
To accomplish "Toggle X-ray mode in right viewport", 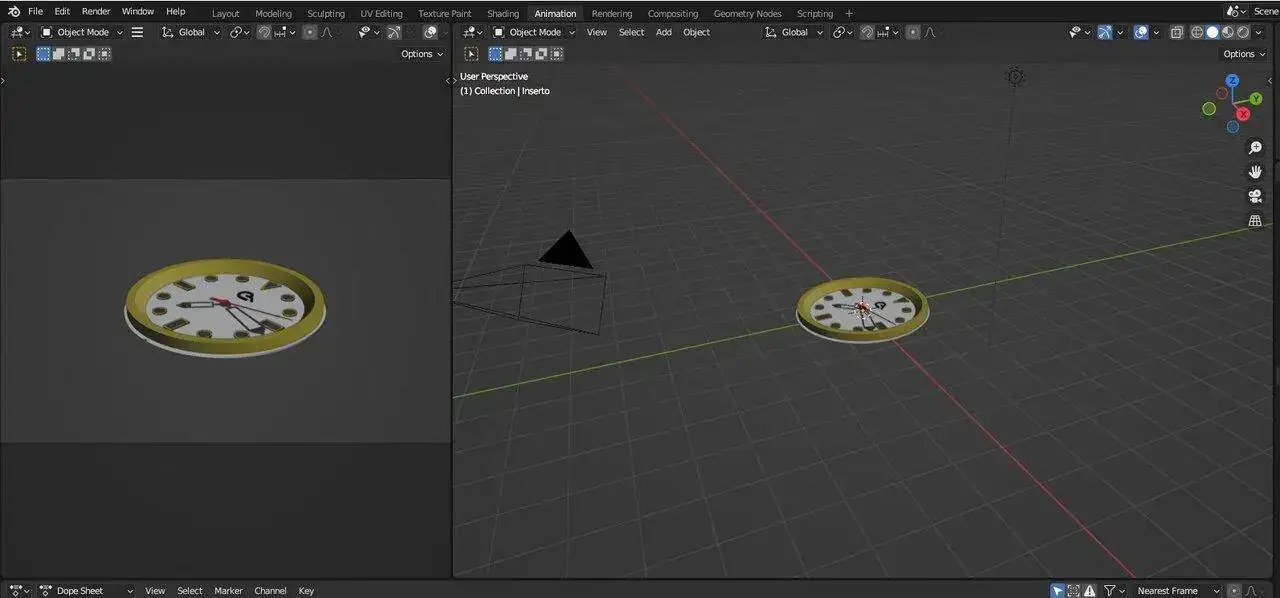I will [1176, 32].
